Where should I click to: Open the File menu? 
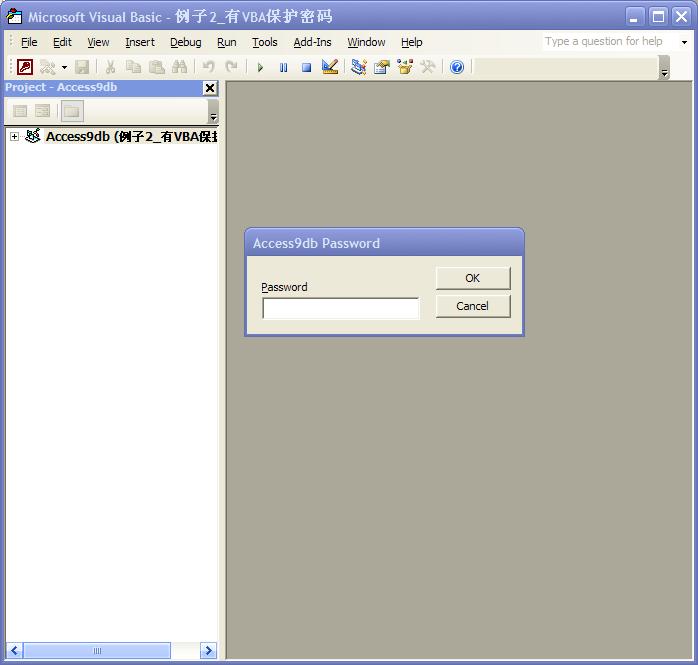(29, 42)
